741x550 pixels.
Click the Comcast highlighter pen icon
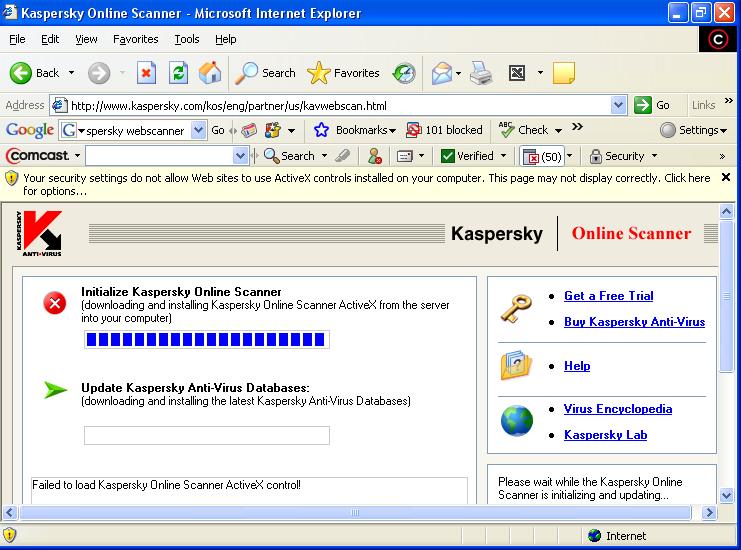342,155
